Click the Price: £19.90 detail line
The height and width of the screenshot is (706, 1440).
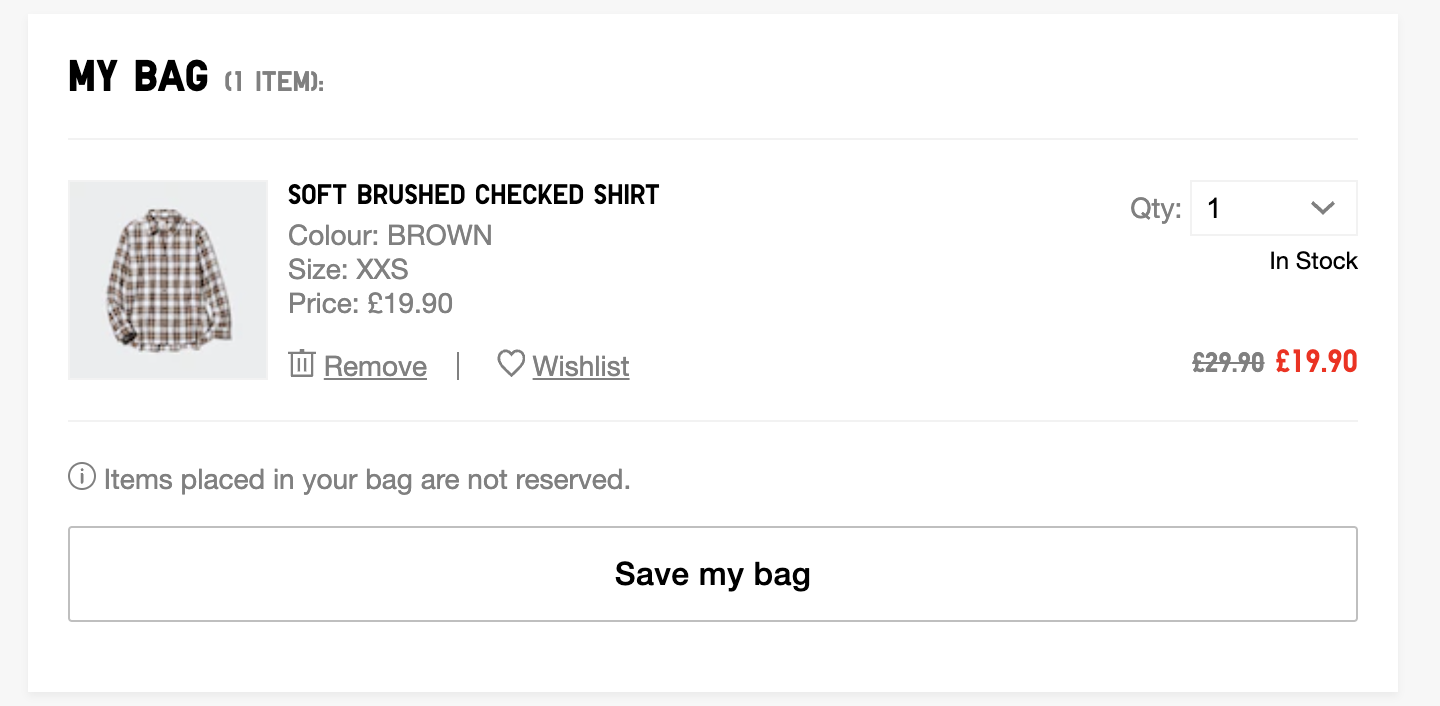(370, 303)
